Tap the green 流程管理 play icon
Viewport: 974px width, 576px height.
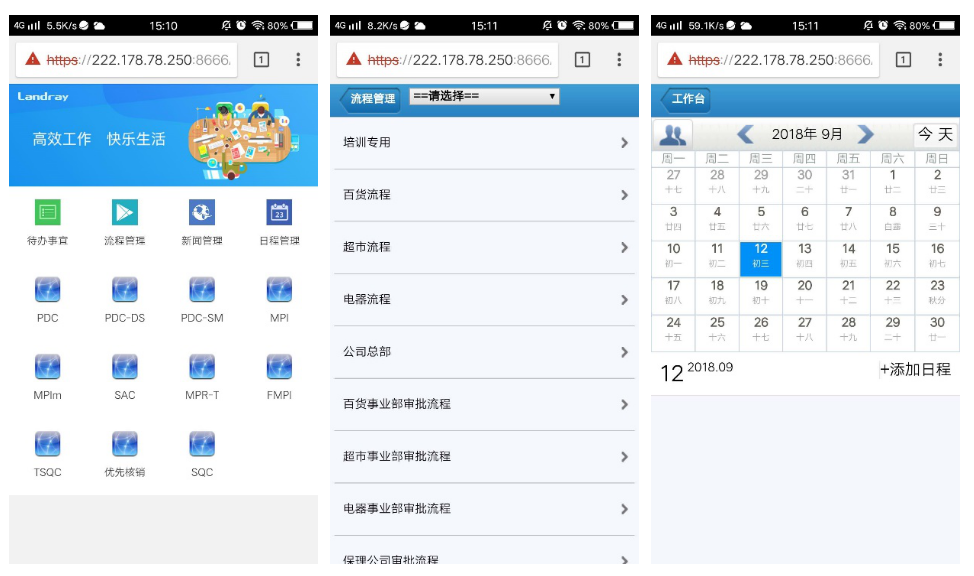[x=124, y=212]
